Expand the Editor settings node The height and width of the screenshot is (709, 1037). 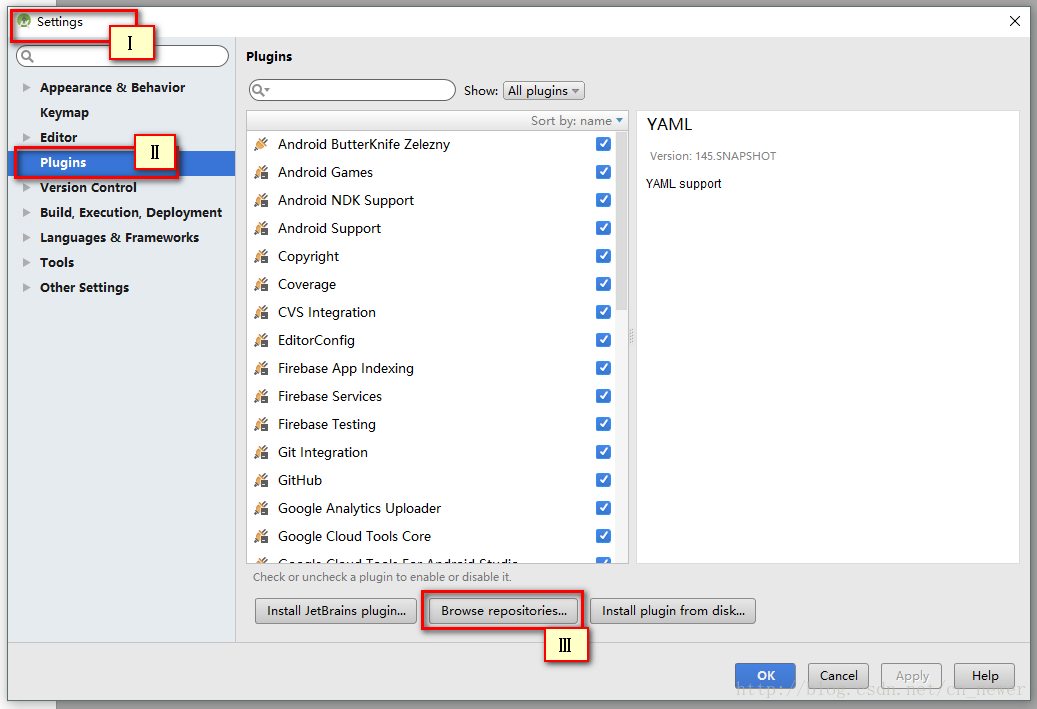point(26,138)
